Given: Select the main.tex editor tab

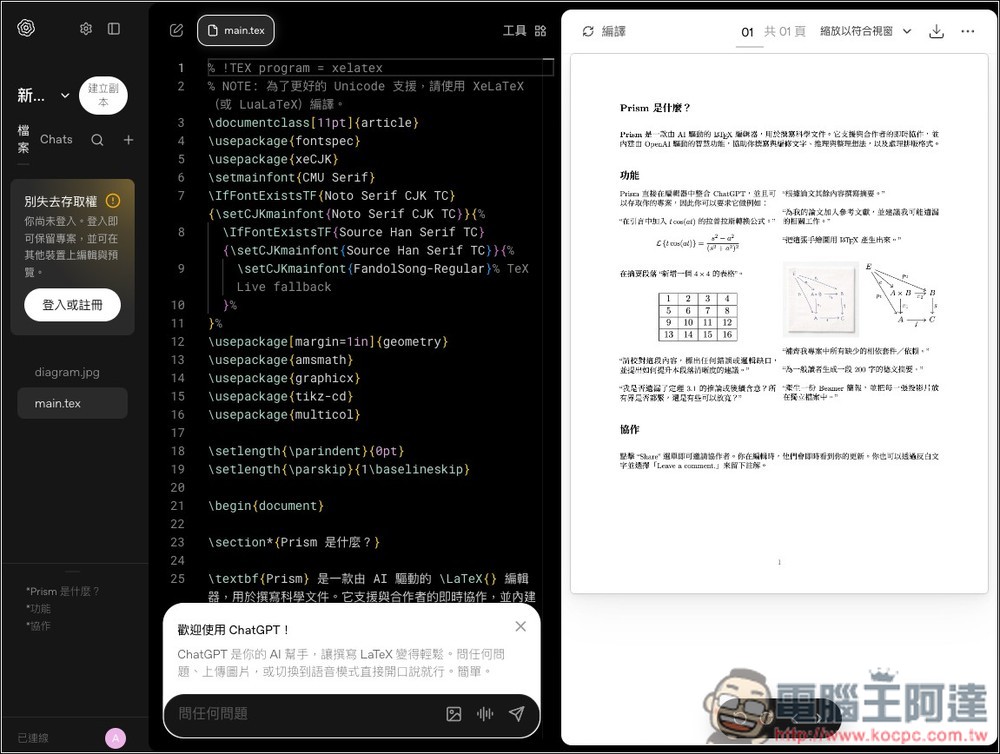Looking at the screenshot, I should tap(236, 30).
